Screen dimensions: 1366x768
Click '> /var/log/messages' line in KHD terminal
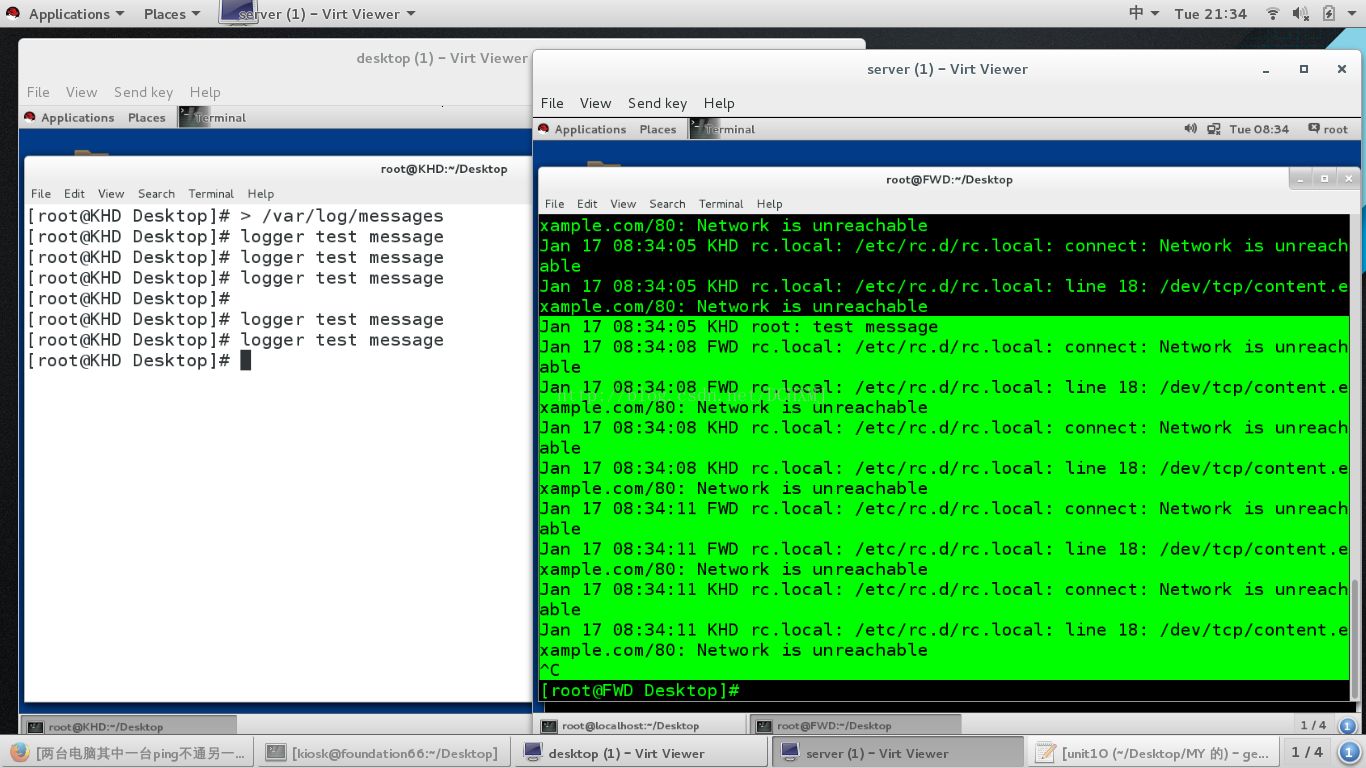coord(235,216)
